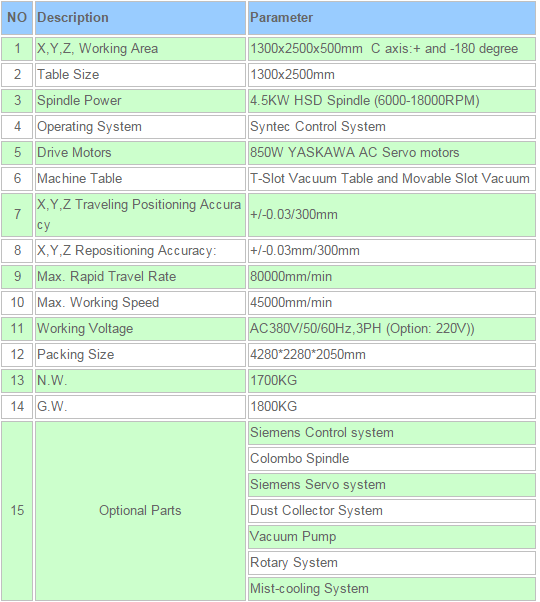Click the Table Size row label

[140, 74]
